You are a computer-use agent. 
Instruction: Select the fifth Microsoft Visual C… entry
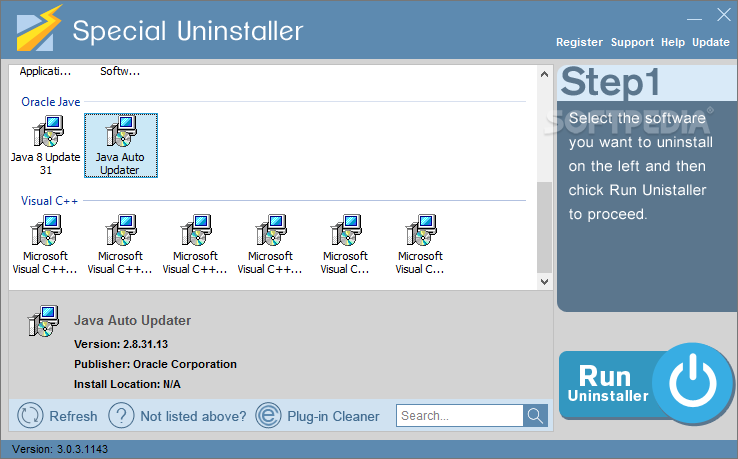coord(345,244)
